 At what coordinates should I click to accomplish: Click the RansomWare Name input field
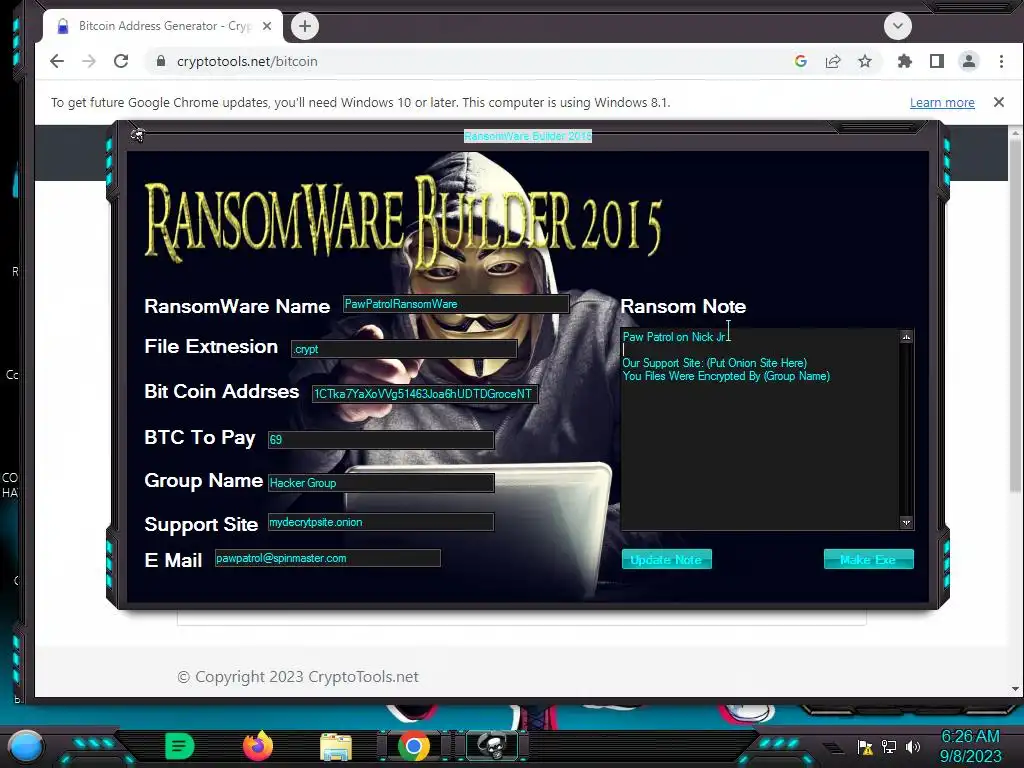(456, 304)
